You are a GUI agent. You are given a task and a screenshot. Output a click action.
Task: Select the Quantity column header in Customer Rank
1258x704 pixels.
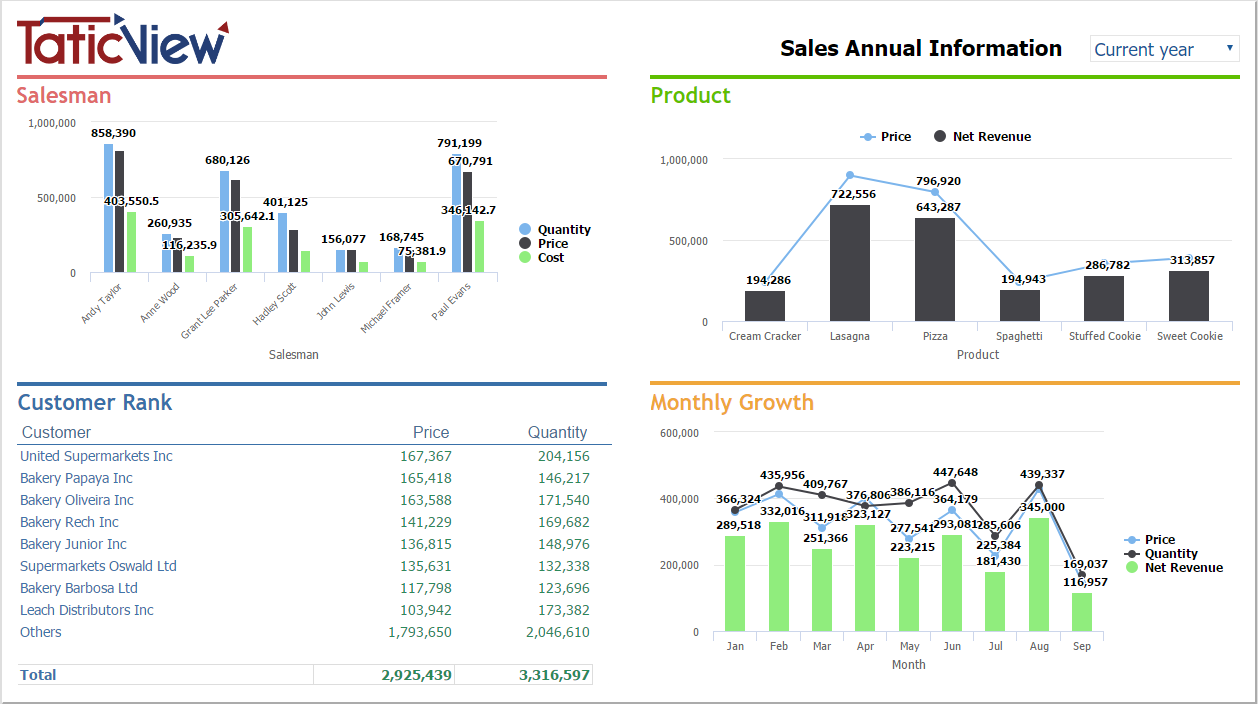tap(558, 432)
